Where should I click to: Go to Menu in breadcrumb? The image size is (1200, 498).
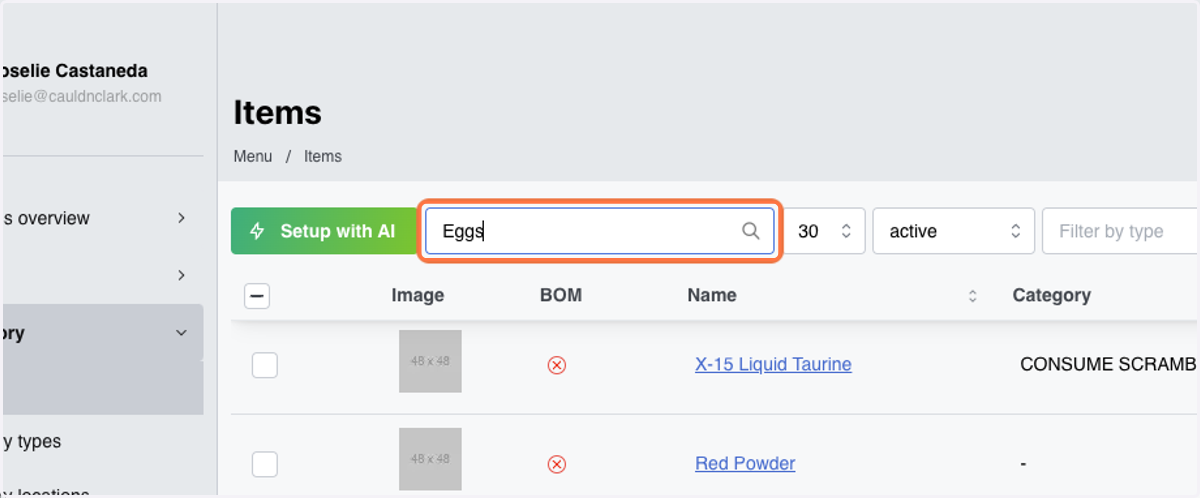pos(253,156)
